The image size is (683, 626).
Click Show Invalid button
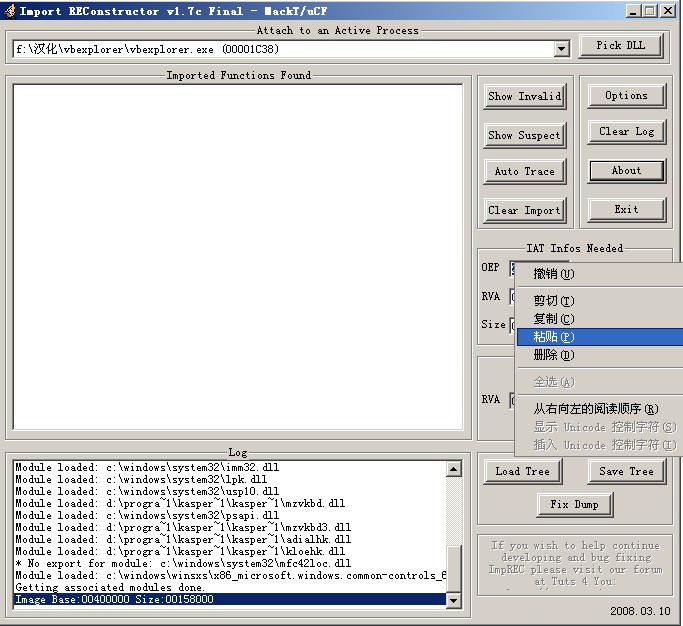coord(524,96)
